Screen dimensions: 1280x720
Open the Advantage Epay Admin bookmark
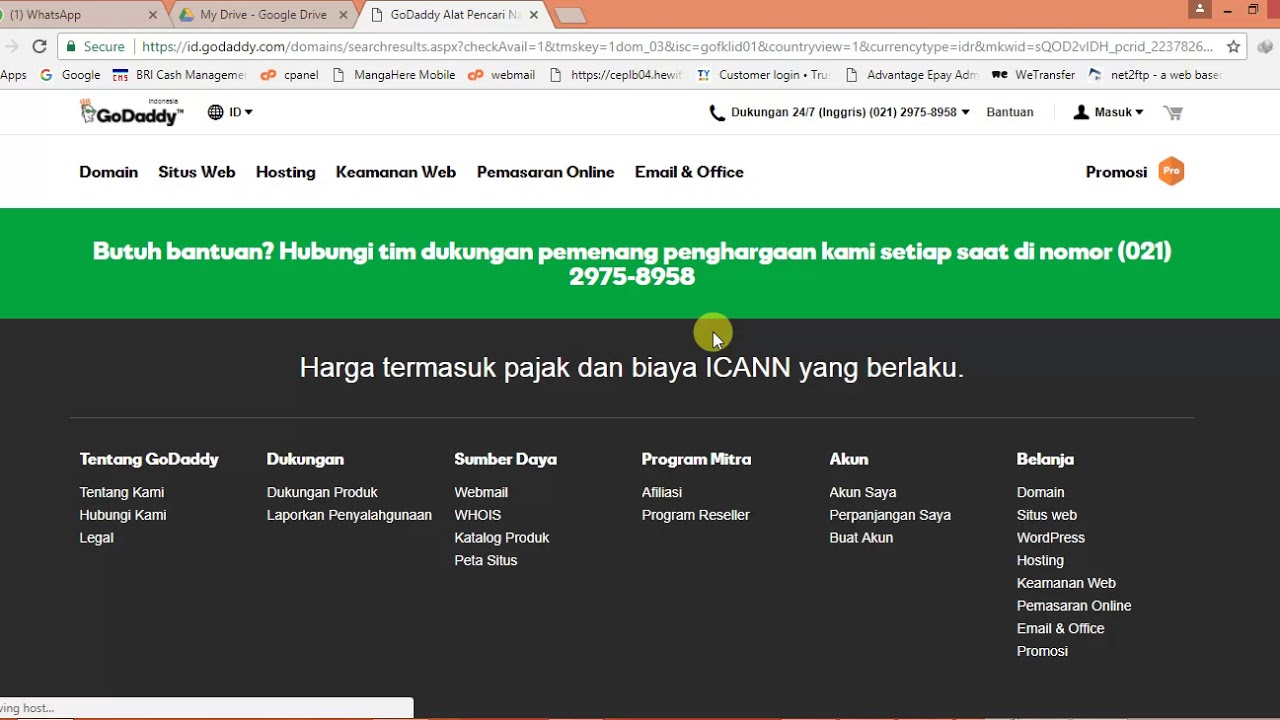[x=911, y=75]
